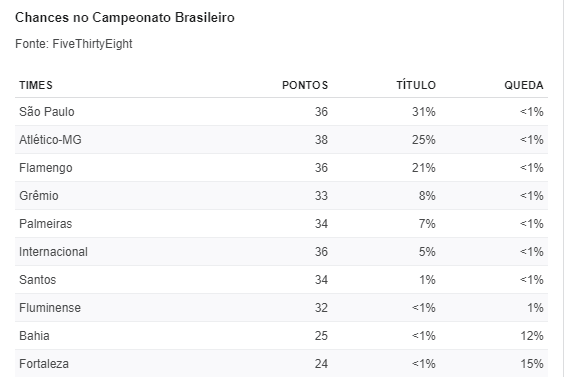This screenshot has width=564, height=377.
Task: Click Fortaleza's 15% relegation chance
Action: 532,364
